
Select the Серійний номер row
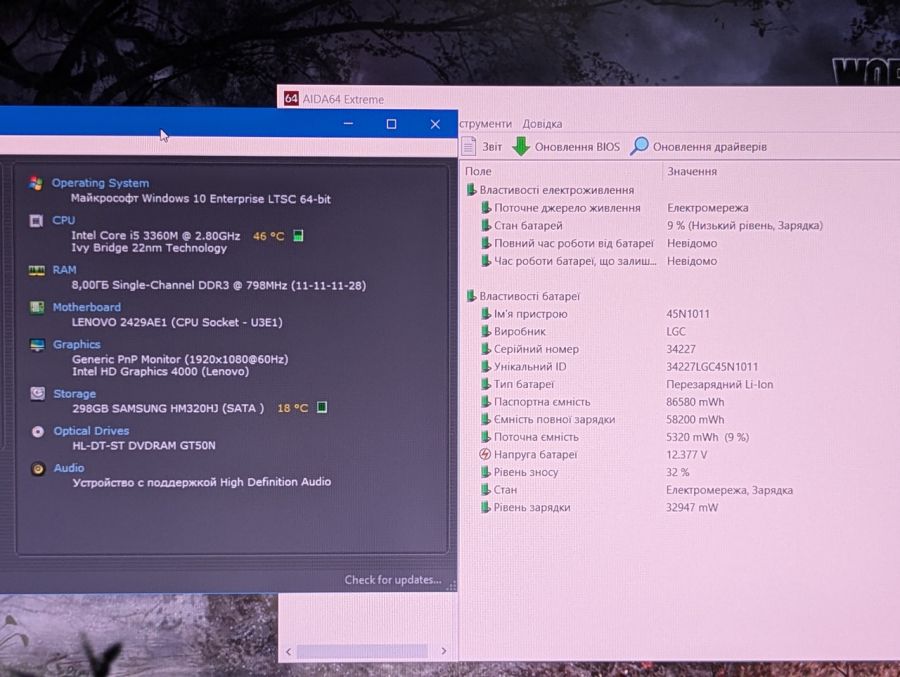(x=588, y=349)
